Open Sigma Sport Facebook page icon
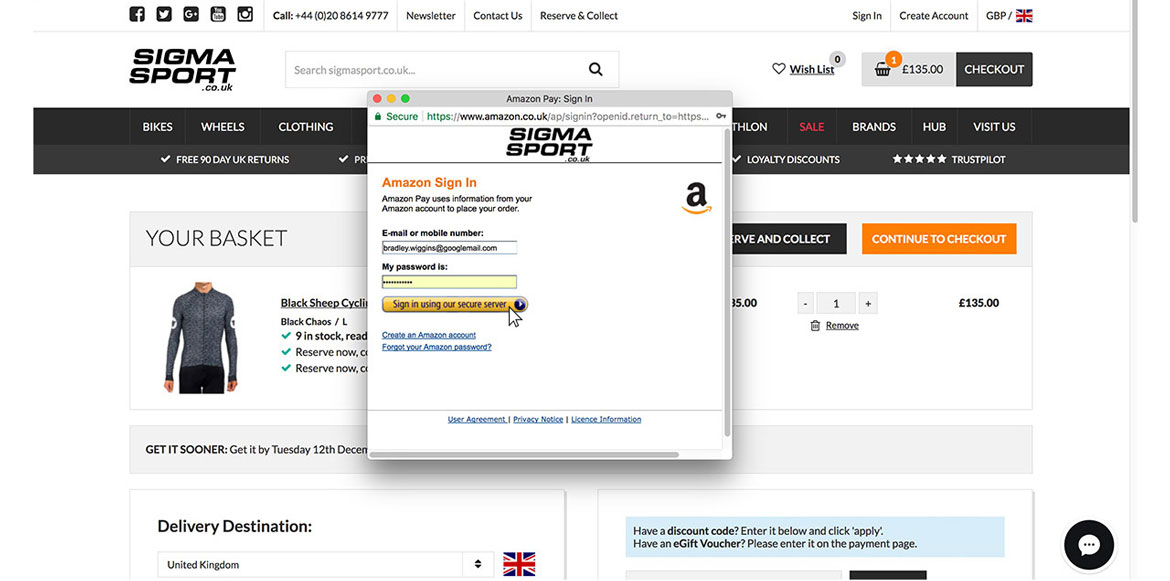The height and width of the screenshot is (581, 1170). pos(137,14)
